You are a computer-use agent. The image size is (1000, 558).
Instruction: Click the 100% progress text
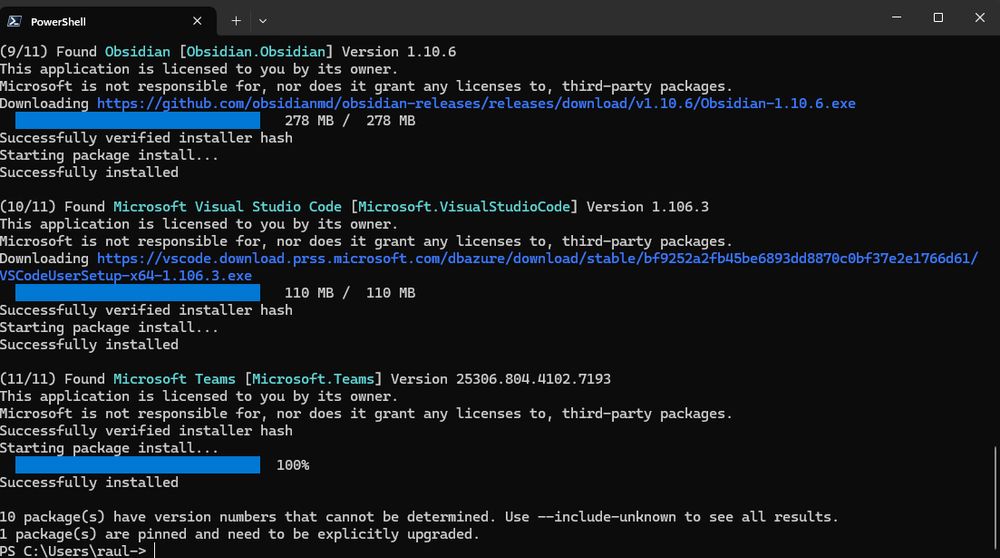click(x=293, y=465)
